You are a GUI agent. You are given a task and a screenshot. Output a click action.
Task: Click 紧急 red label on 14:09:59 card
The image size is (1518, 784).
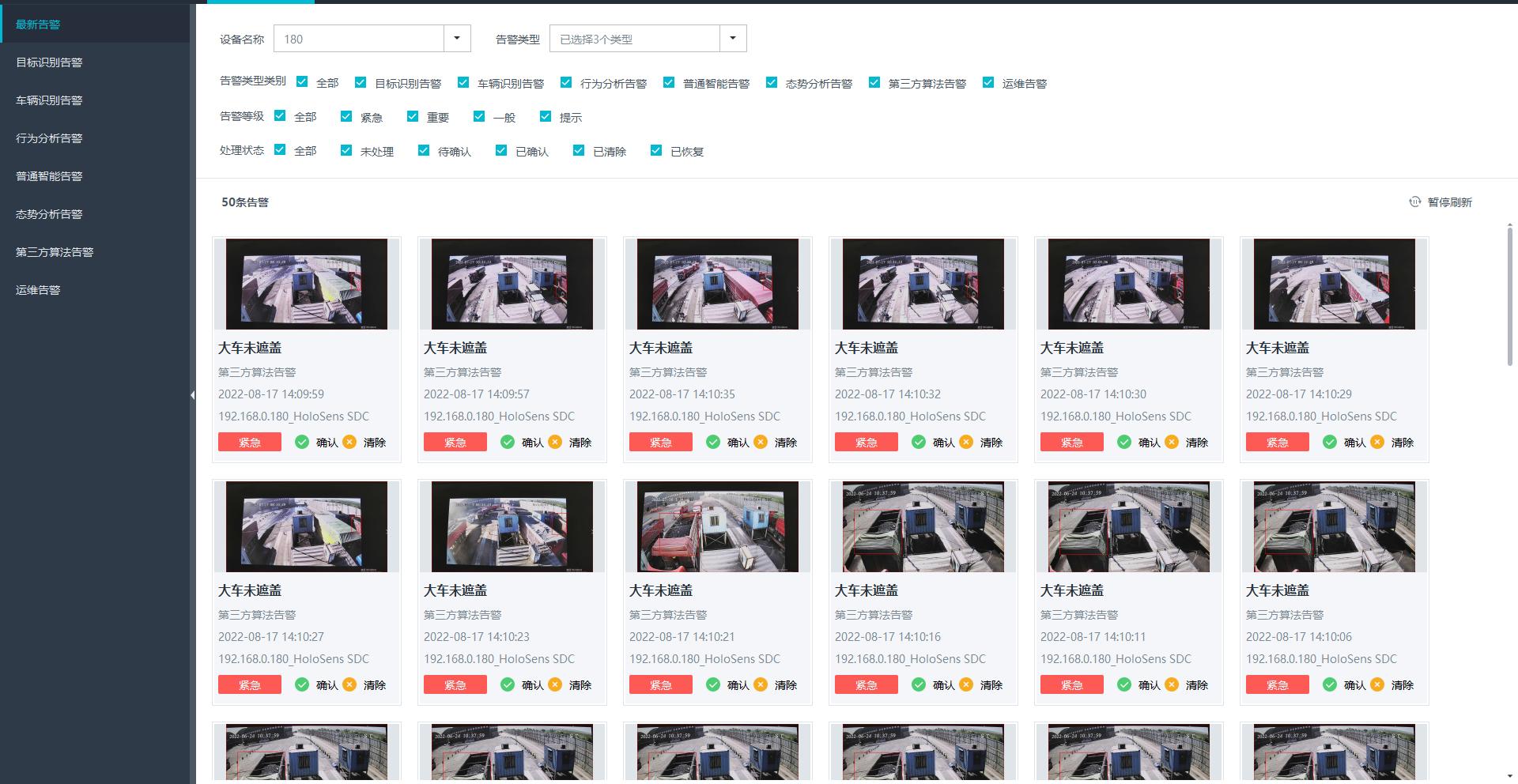(x=250, y=442)
